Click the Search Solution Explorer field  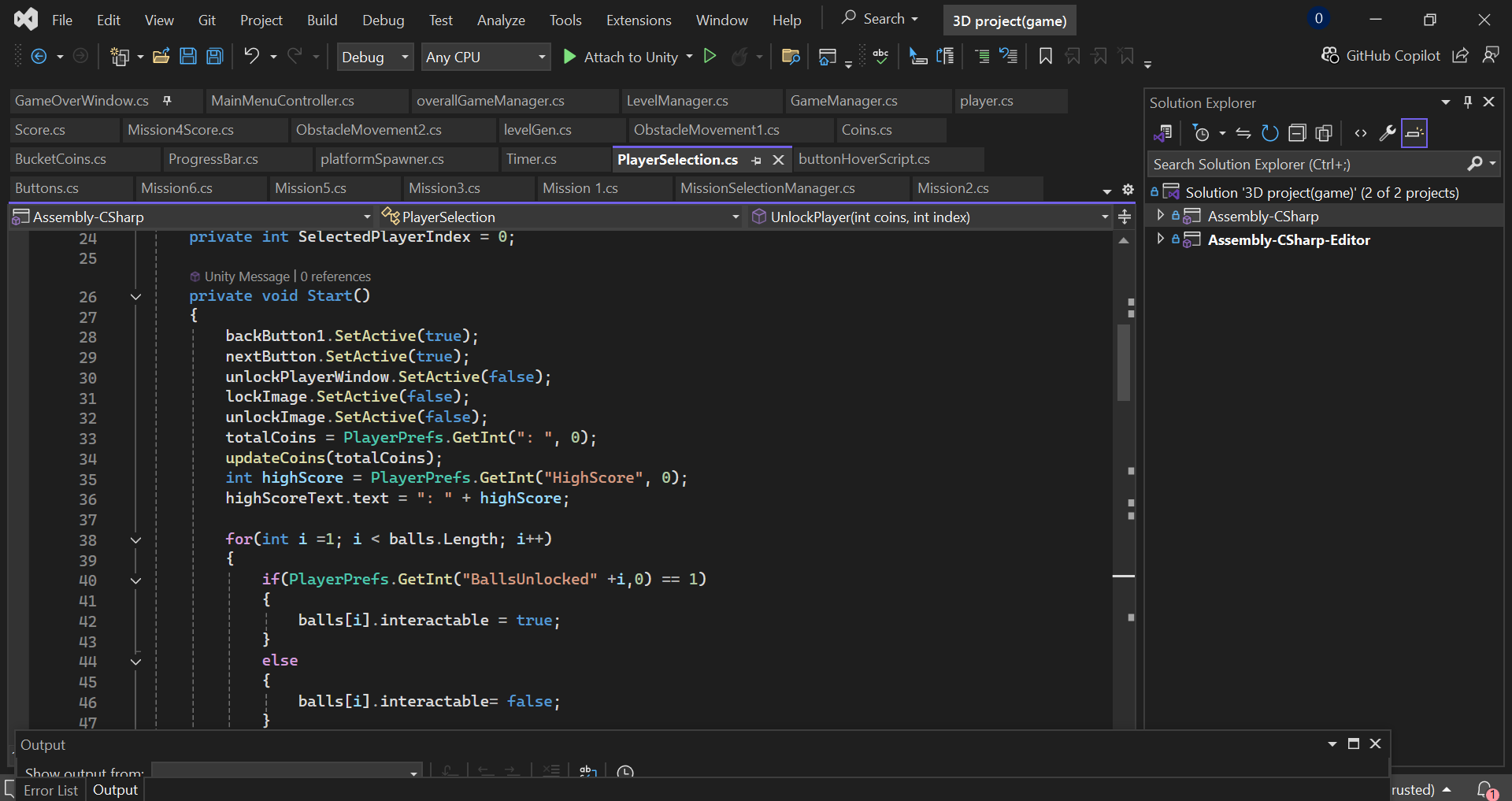point(1306,164)
